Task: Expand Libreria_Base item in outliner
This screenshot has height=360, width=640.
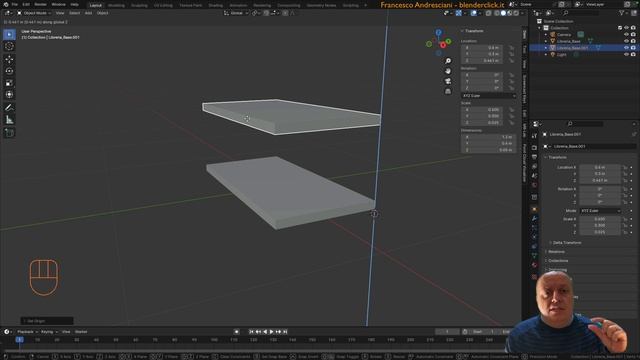Action: pos(546,41)
